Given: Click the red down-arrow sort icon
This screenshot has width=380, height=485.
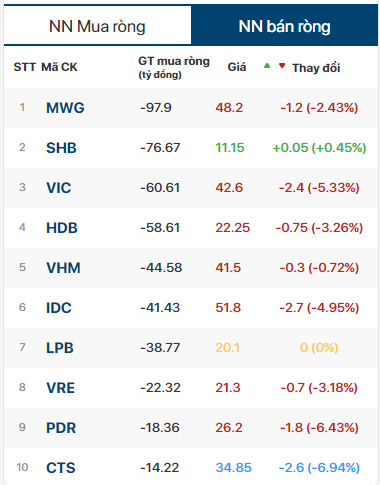Looking at the screenshot, I should coord(282,66).
